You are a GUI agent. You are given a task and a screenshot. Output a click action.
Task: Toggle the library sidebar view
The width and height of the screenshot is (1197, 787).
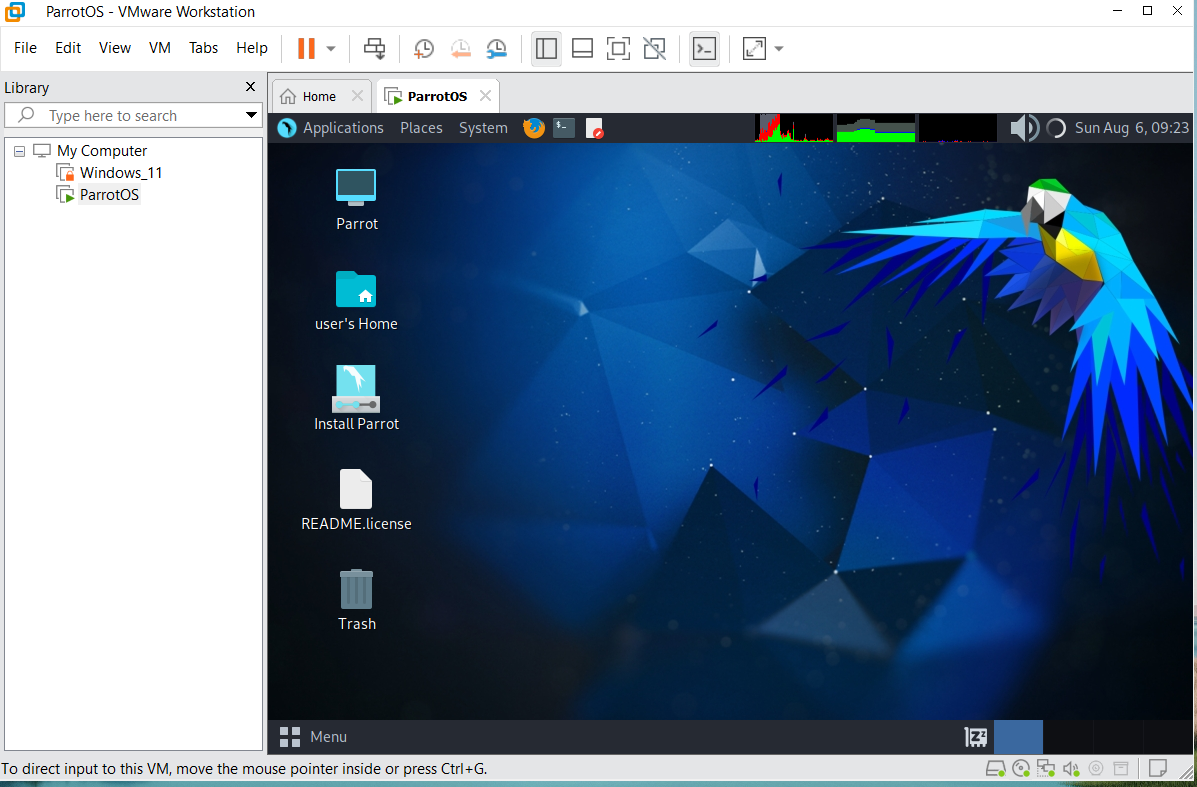(x=546, y=48)
